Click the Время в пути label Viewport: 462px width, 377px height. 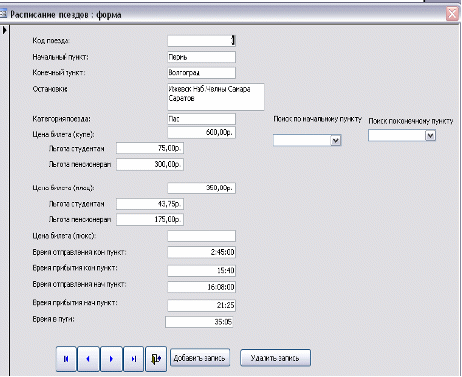coord(53,319)
